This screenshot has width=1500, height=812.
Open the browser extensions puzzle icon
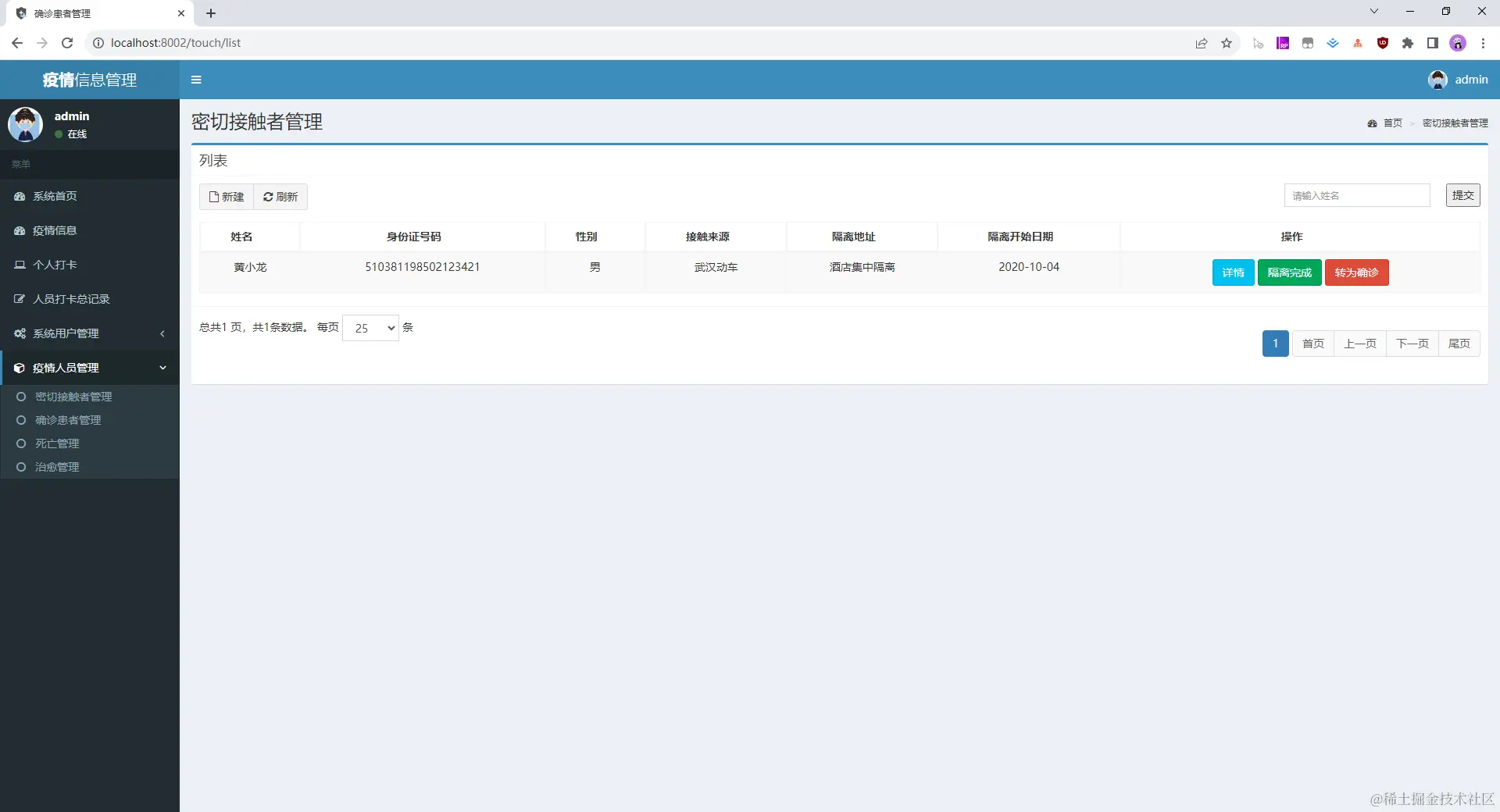tap(1408, 43)
